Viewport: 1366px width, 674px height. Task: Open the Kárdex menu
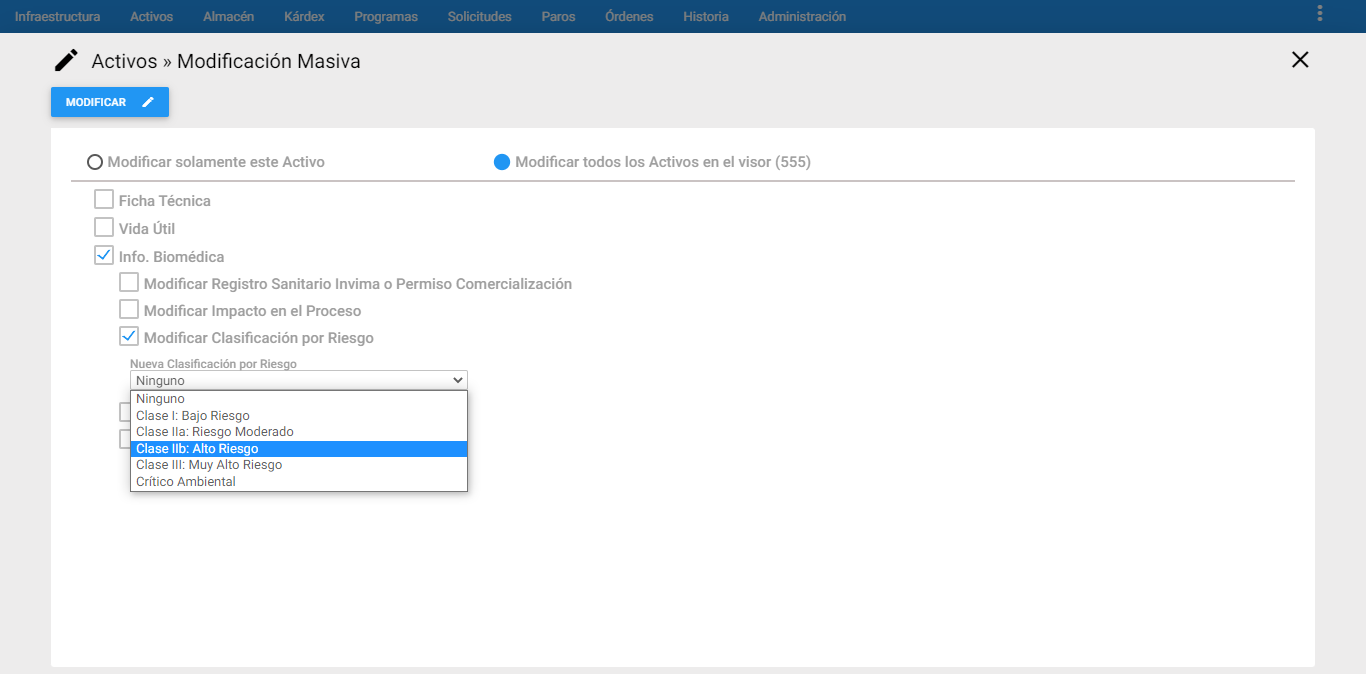tap(304, 16)
